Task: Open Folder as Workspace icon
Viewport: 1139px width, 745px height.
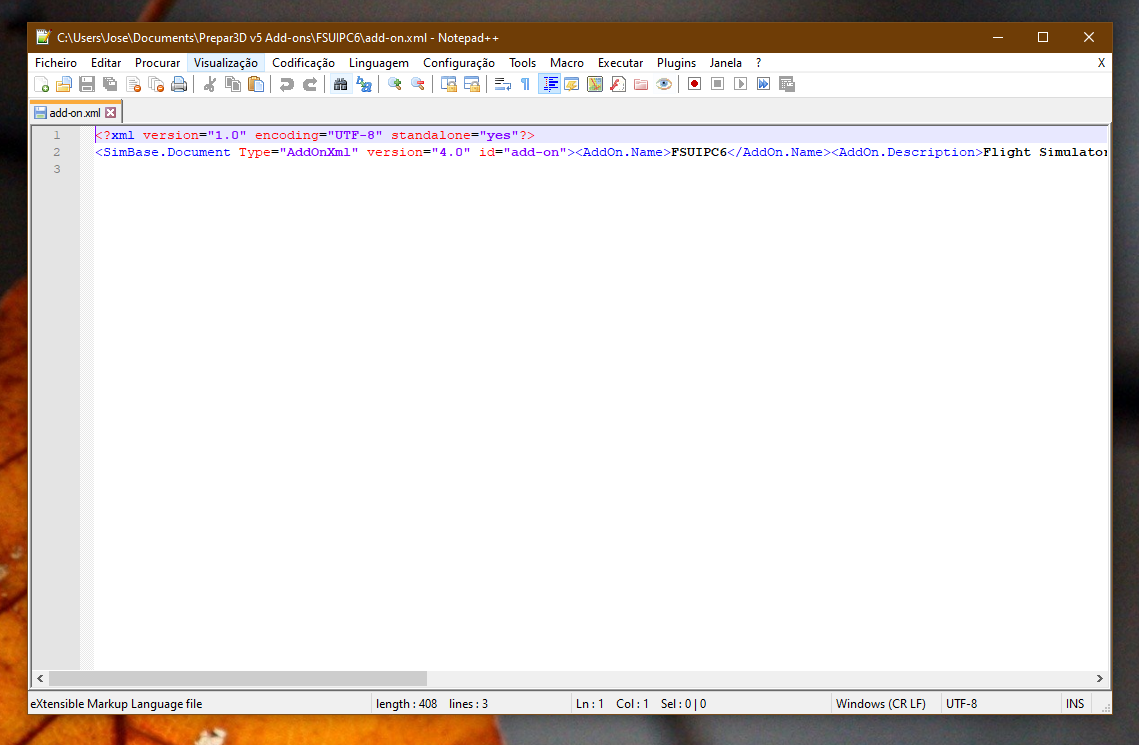Action: tap(641, 84)
